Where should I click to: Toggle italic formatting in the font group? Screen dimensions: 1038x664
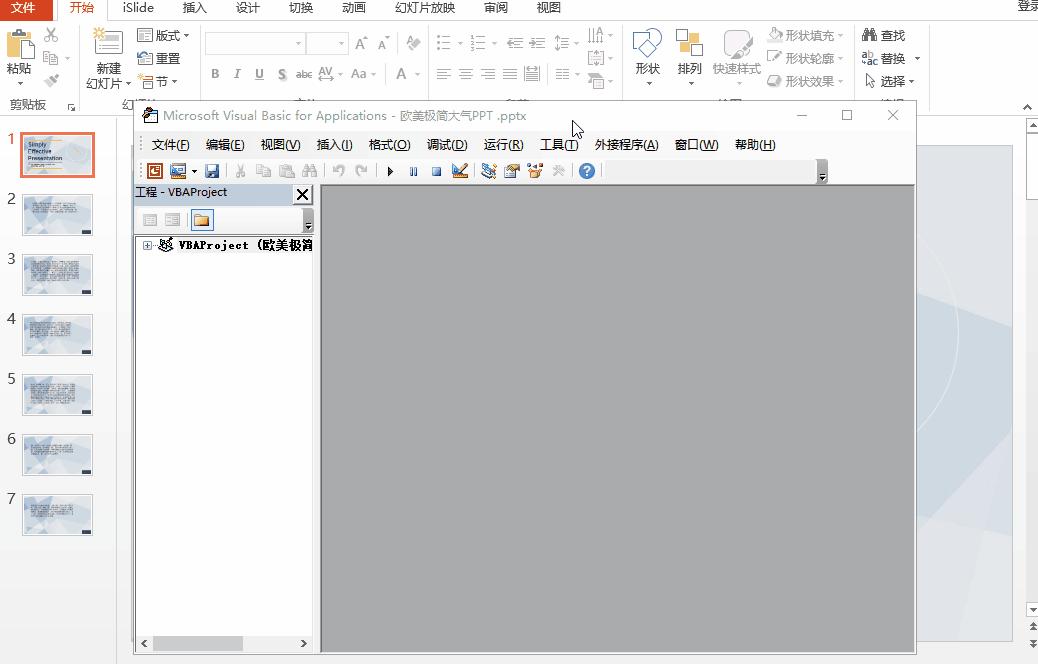pyautogui.click(x=236, y=74)
